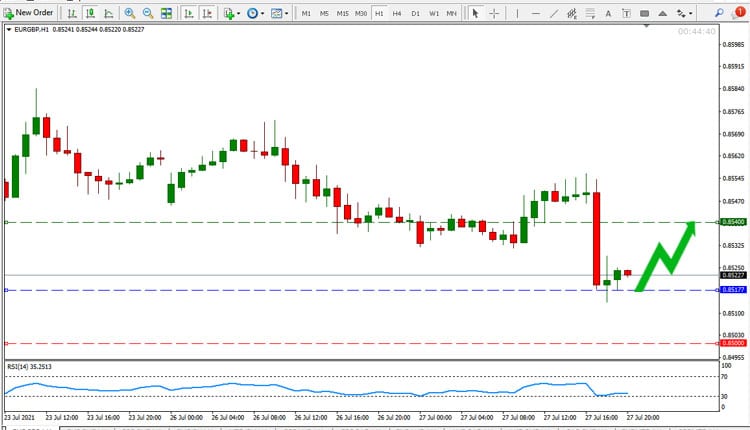The width and height of the screenshot is (750, 430).
Task: Click the green 0.85400 price level marker
Action: pyautogui.click(x=733, y=222)
